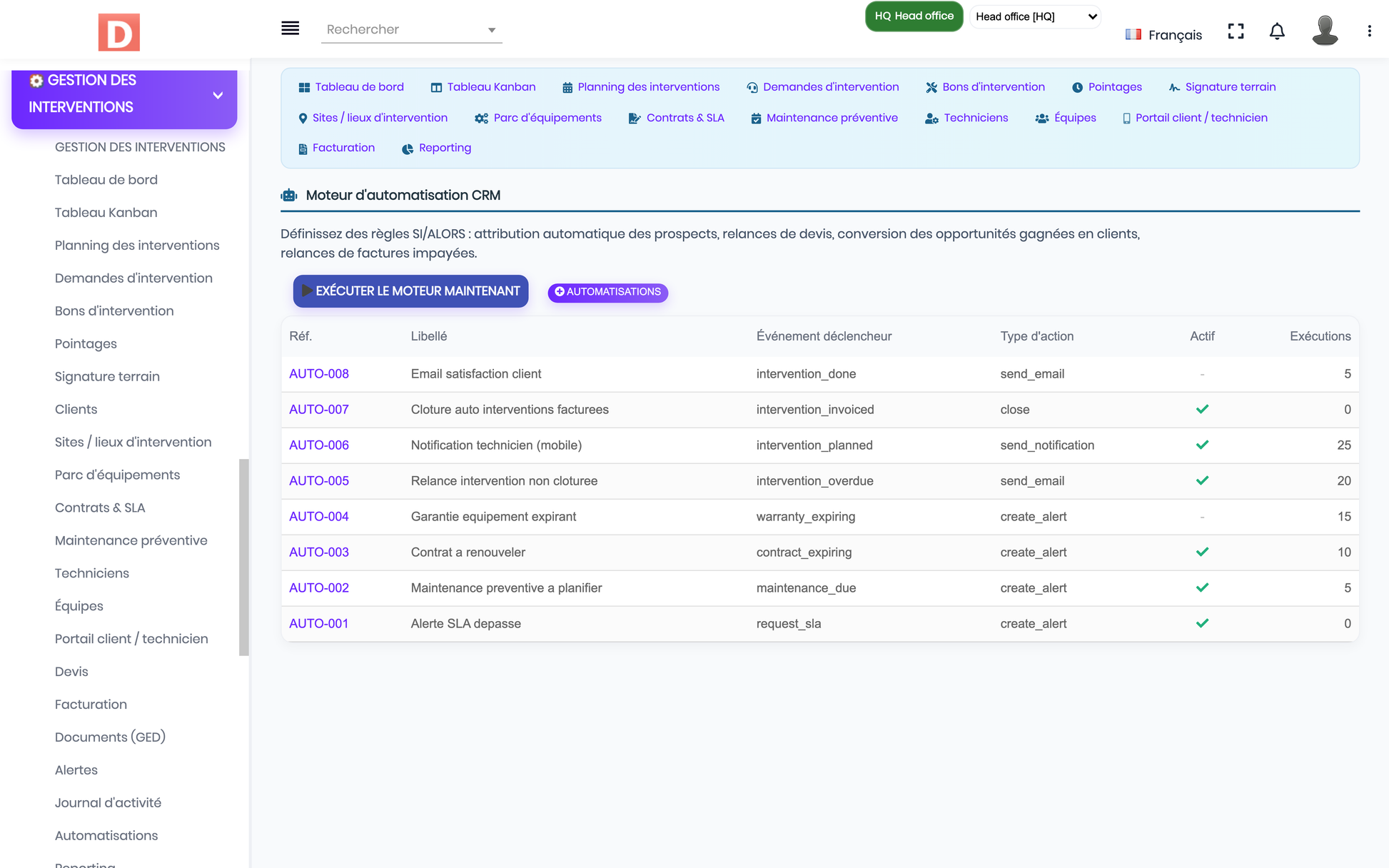This screenshot has width=1389, height=868.
Task: Click the inactive dash for AUTO-008
Action: point(1202,374)
